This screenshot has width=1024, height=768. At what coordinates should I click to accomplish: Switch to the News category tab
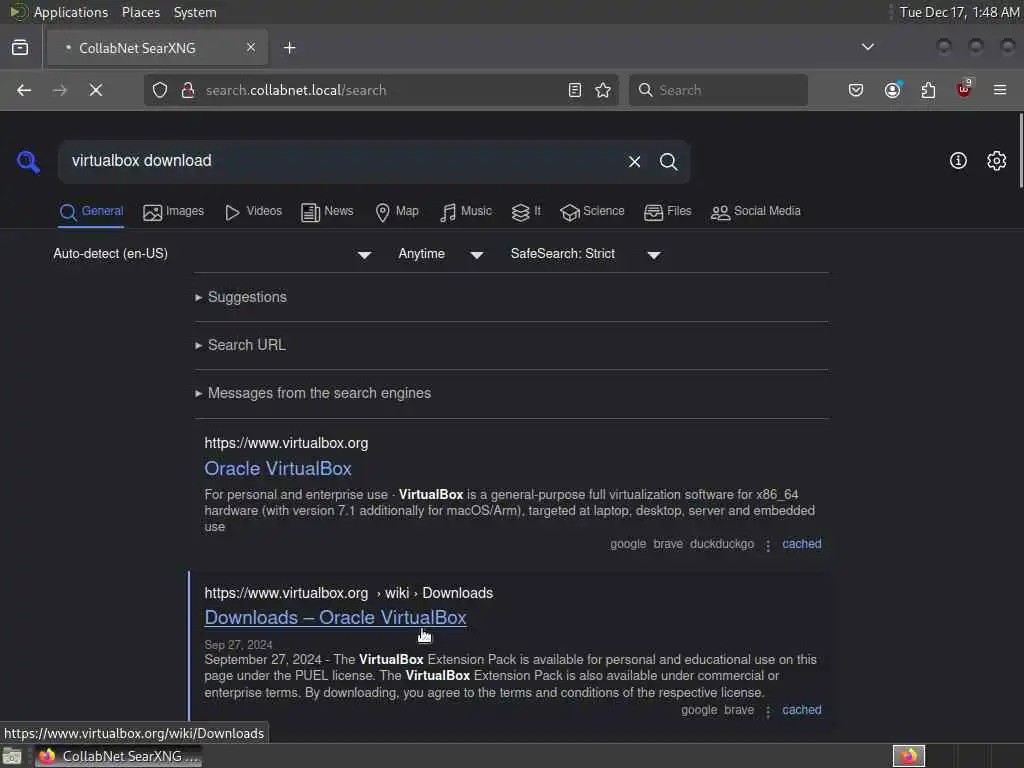click(327, 212)
